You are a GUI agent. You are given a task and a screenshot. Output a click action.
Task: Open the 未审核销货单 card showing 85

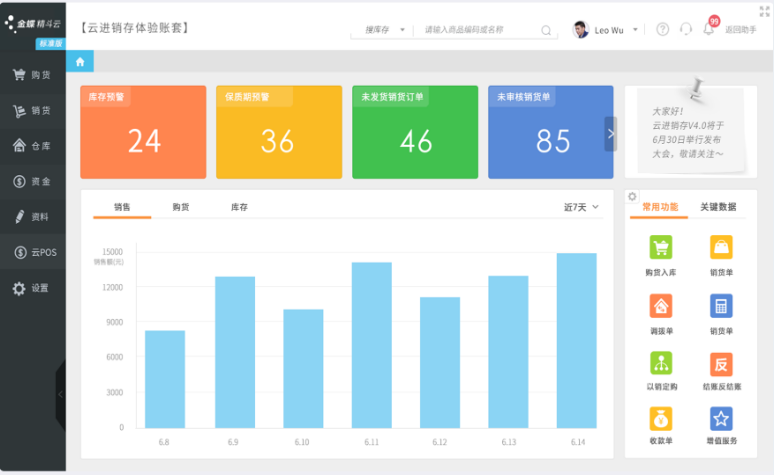(551, 132)
